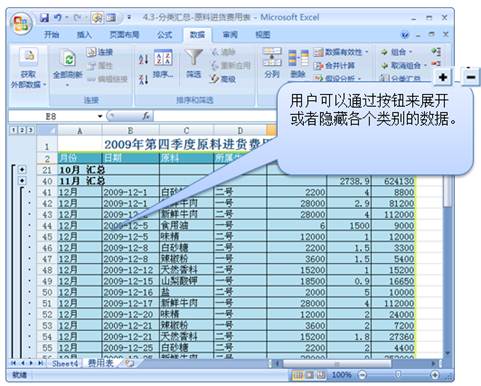Click the Name Box showing E8
Image resolution: width=481 pixels, height=386 pixels.
pos(52,116)
